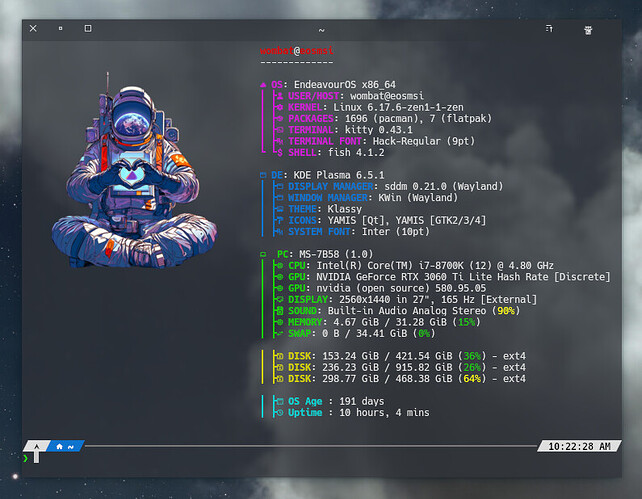
Task: Click the package icon before PACKAGES
Action: 279,118
